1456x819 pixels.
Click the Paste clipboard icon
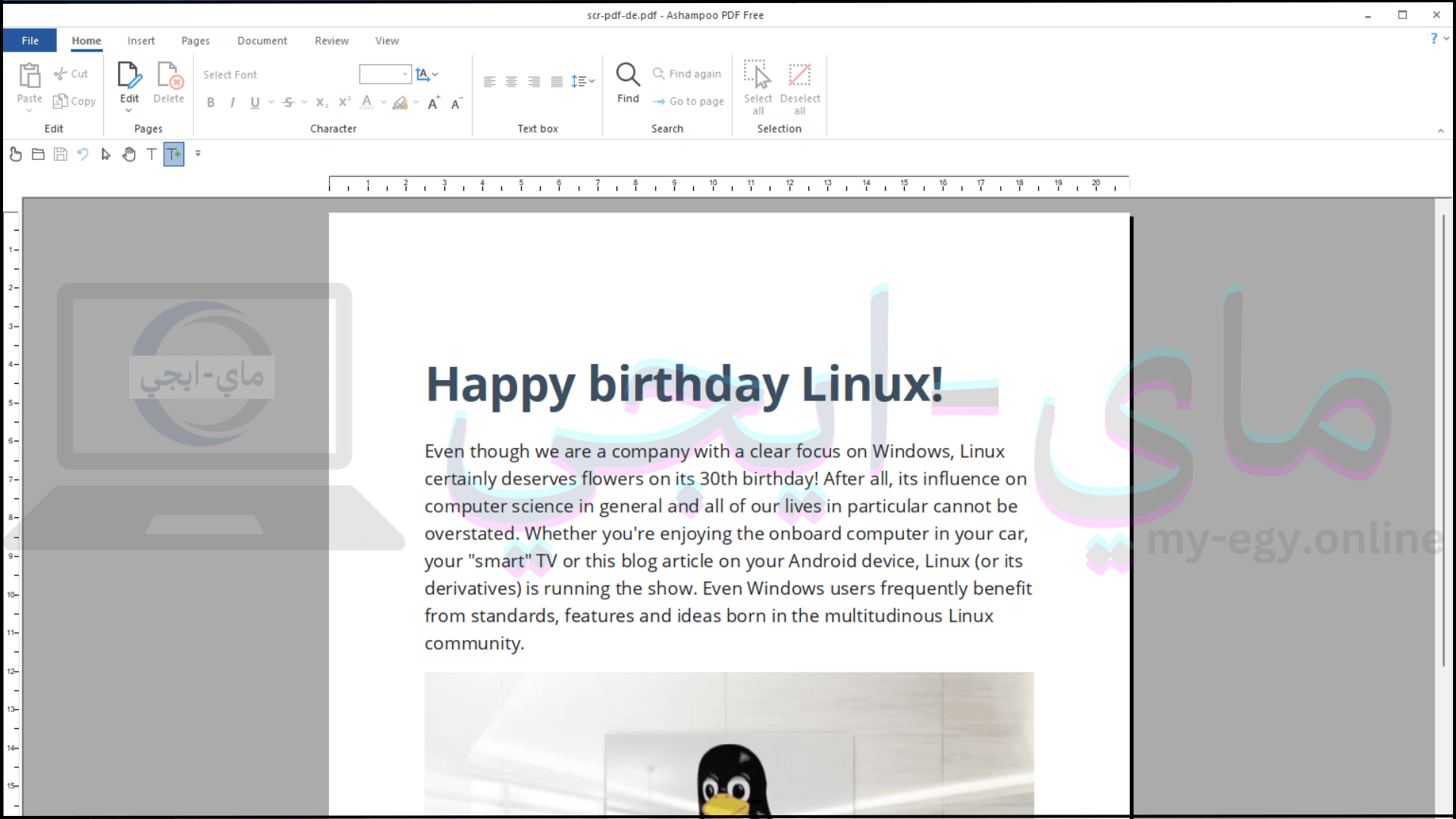(x=30, y=75)
